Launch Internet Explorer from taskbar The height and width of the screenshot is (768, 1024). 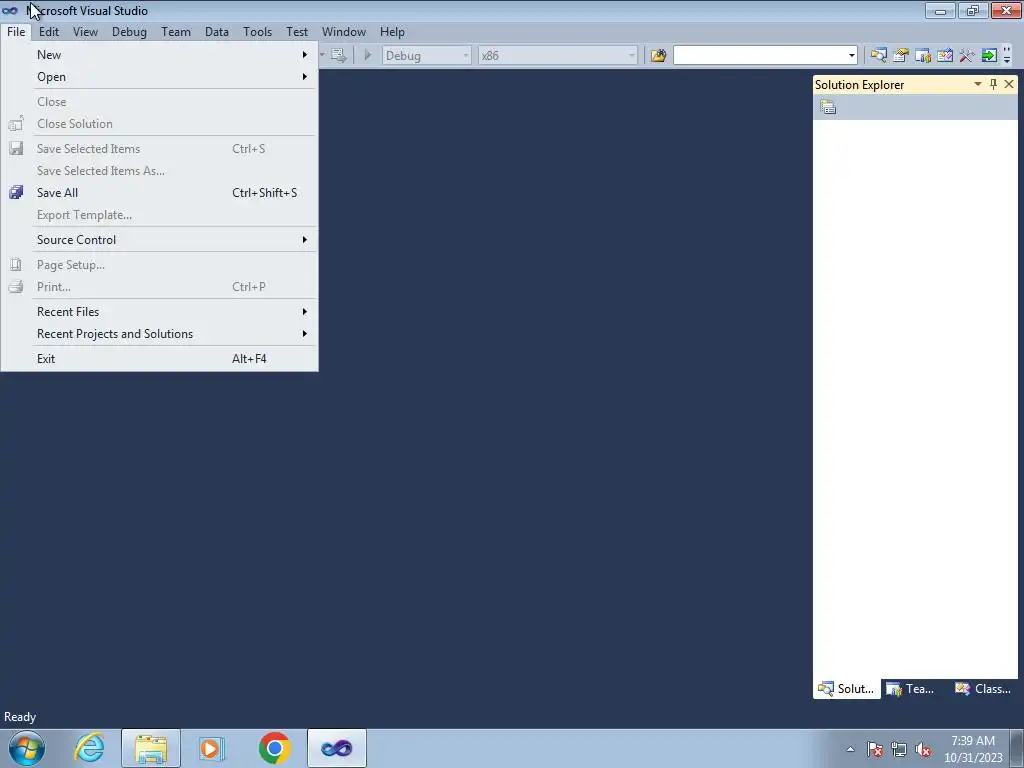(89, 748)
